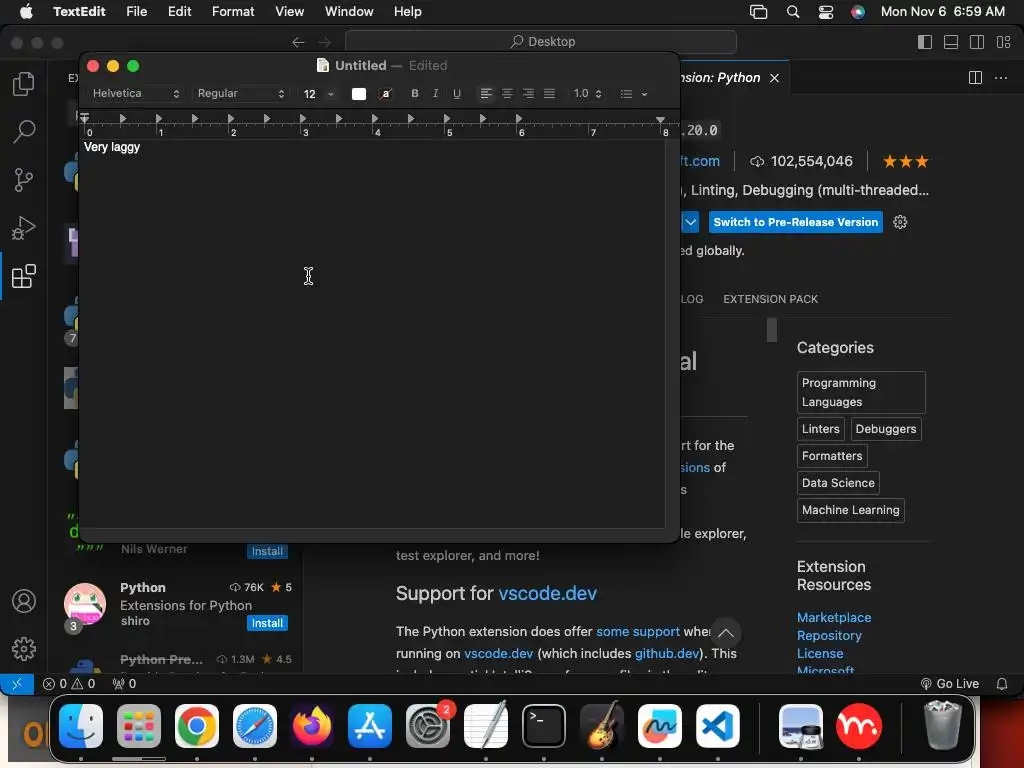Click TextEdit text color swatch
This screenshot has height=768, width=1024.
click(359, 93)
